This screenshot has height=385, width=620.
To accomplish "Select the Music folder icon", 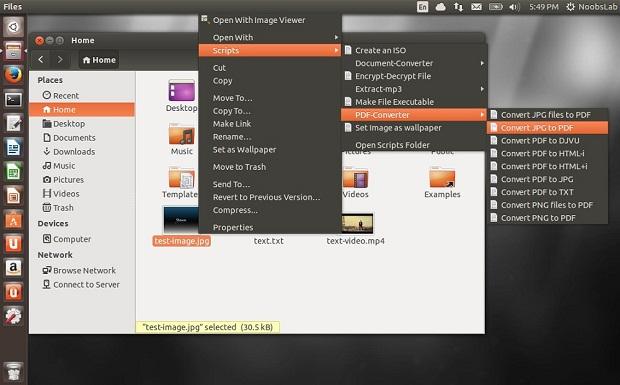I will 181,135.
